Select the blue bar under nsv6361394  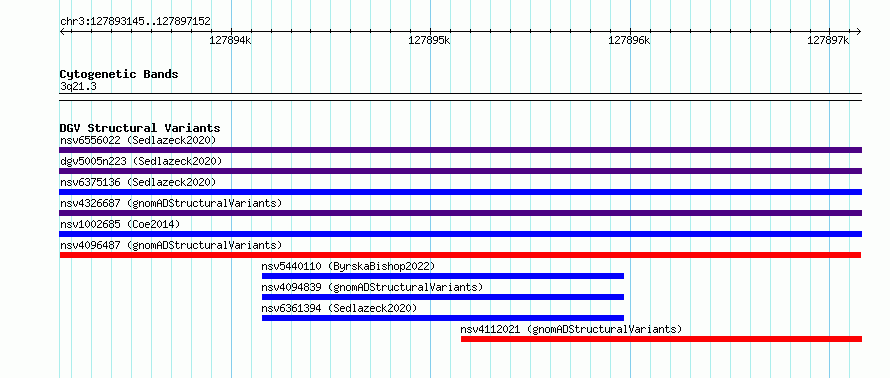pos(443,318)
